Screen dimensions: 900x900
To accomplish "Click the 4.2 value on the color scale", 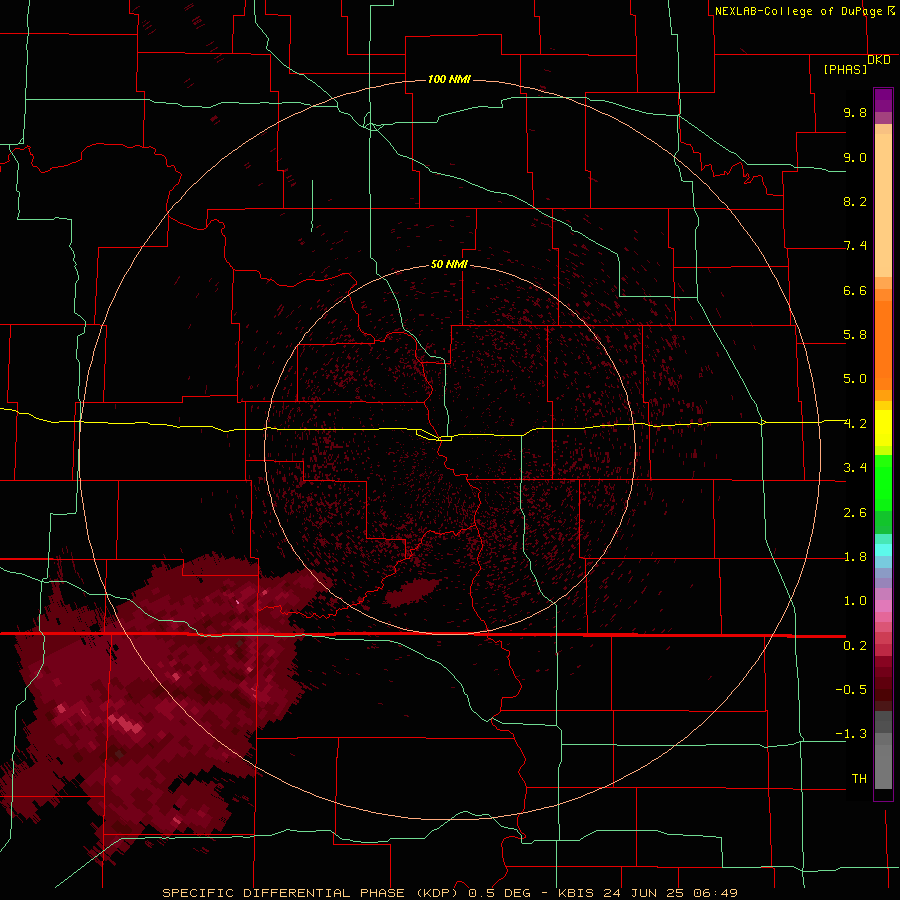I will 855,424.
